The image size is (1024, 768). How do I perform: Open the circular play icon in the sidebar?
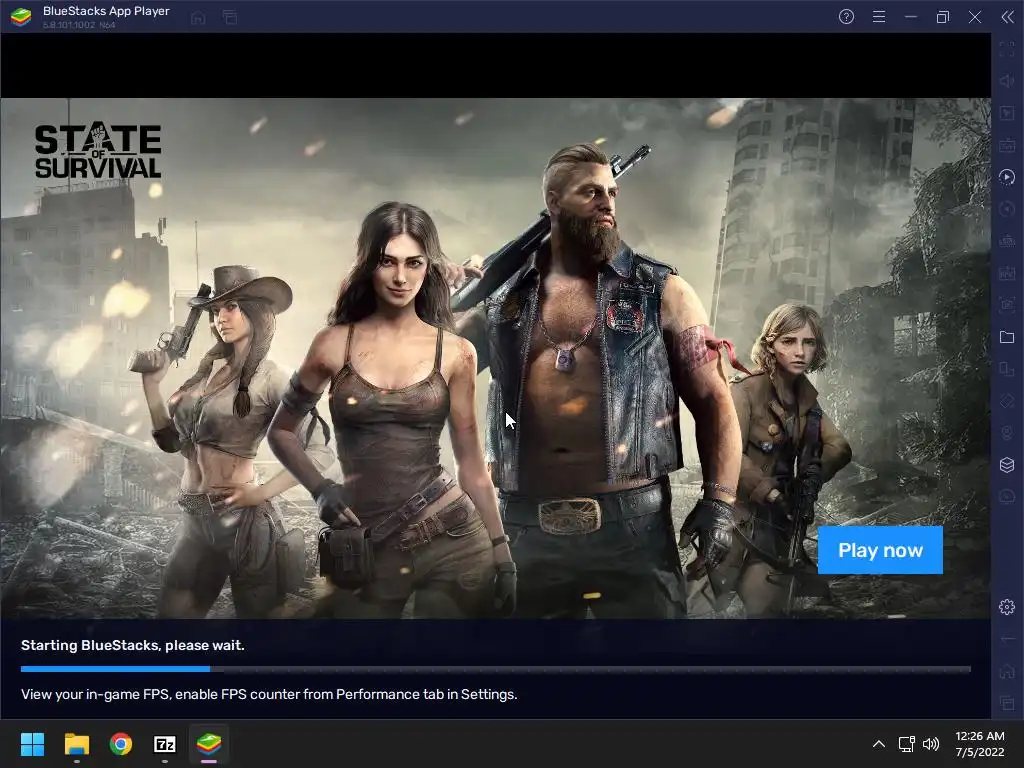[1007, 177]
